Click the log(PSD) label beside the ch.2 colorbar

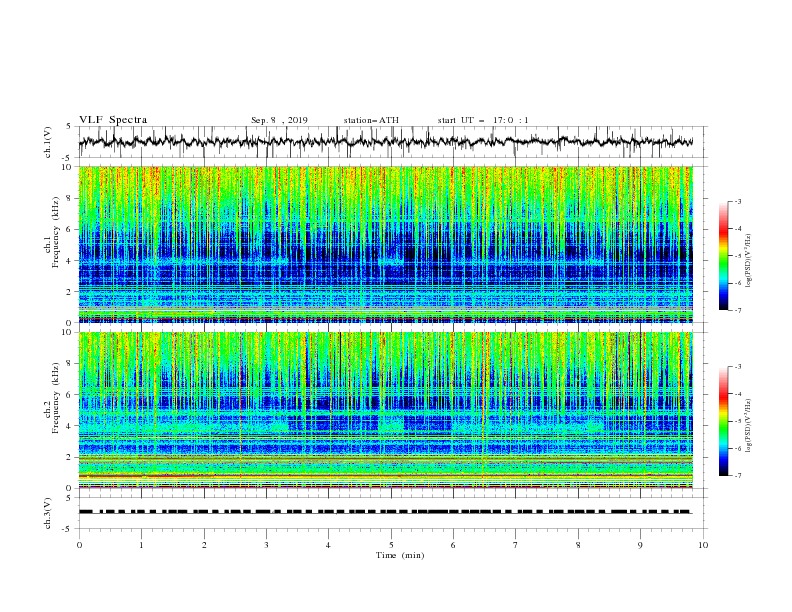(748, 426)
